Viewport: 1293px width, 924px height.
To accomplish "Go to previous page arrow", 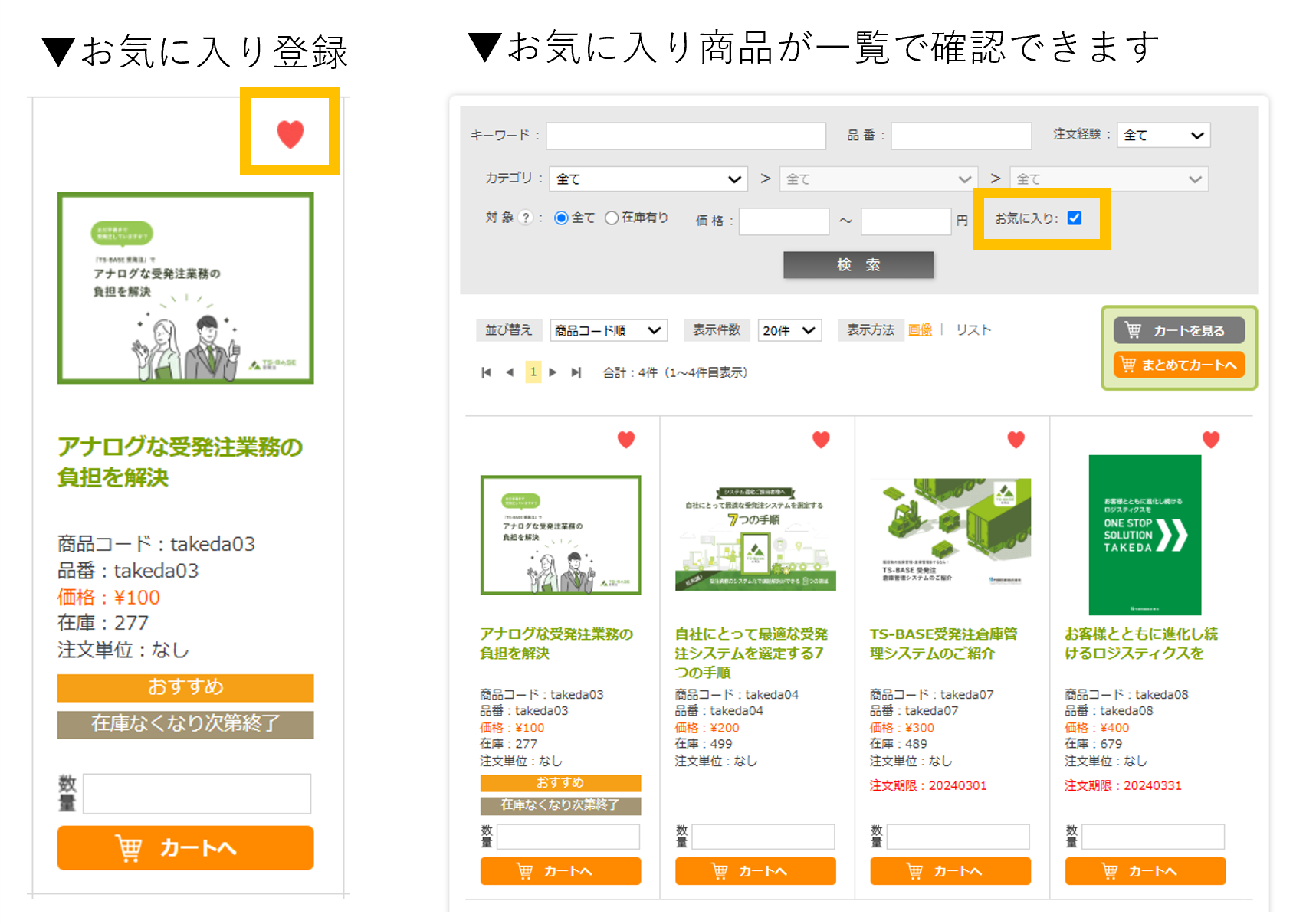I will [510, 372].
